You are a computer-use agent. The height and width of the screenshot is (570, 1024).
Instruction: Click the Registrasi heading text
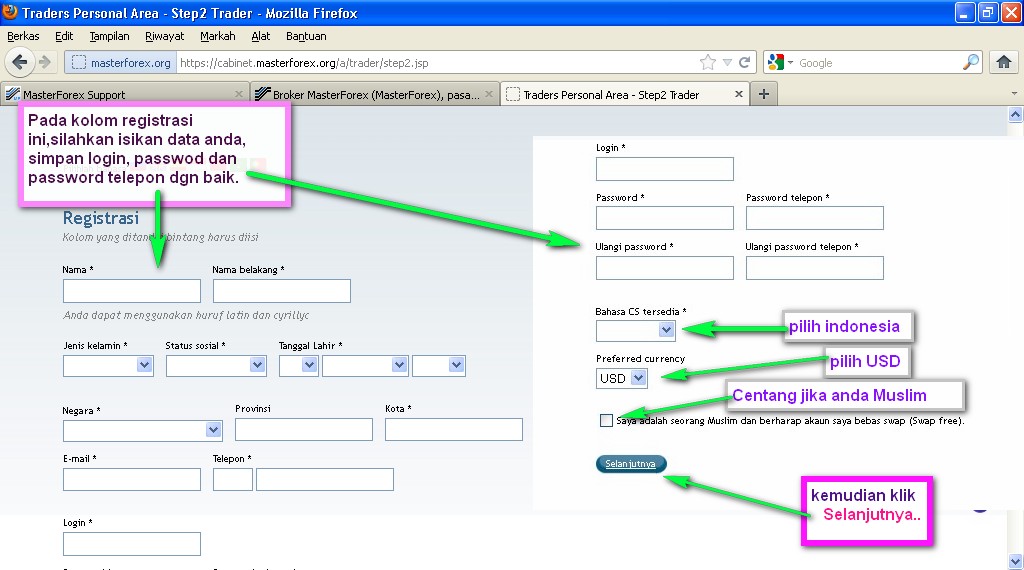(x=101, y=218)
